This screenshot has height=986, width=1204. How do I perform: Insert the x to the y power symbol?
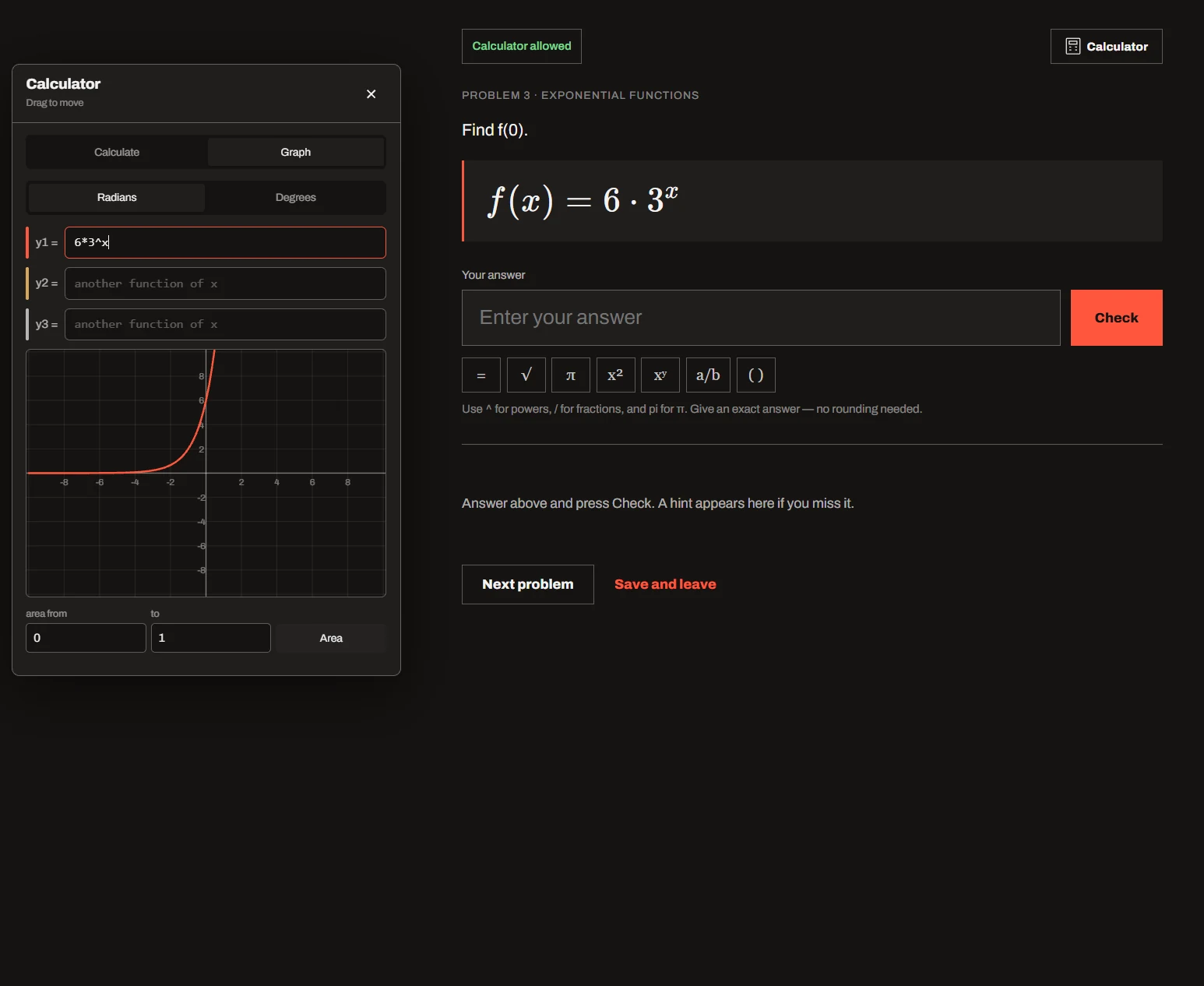(660, 375)
